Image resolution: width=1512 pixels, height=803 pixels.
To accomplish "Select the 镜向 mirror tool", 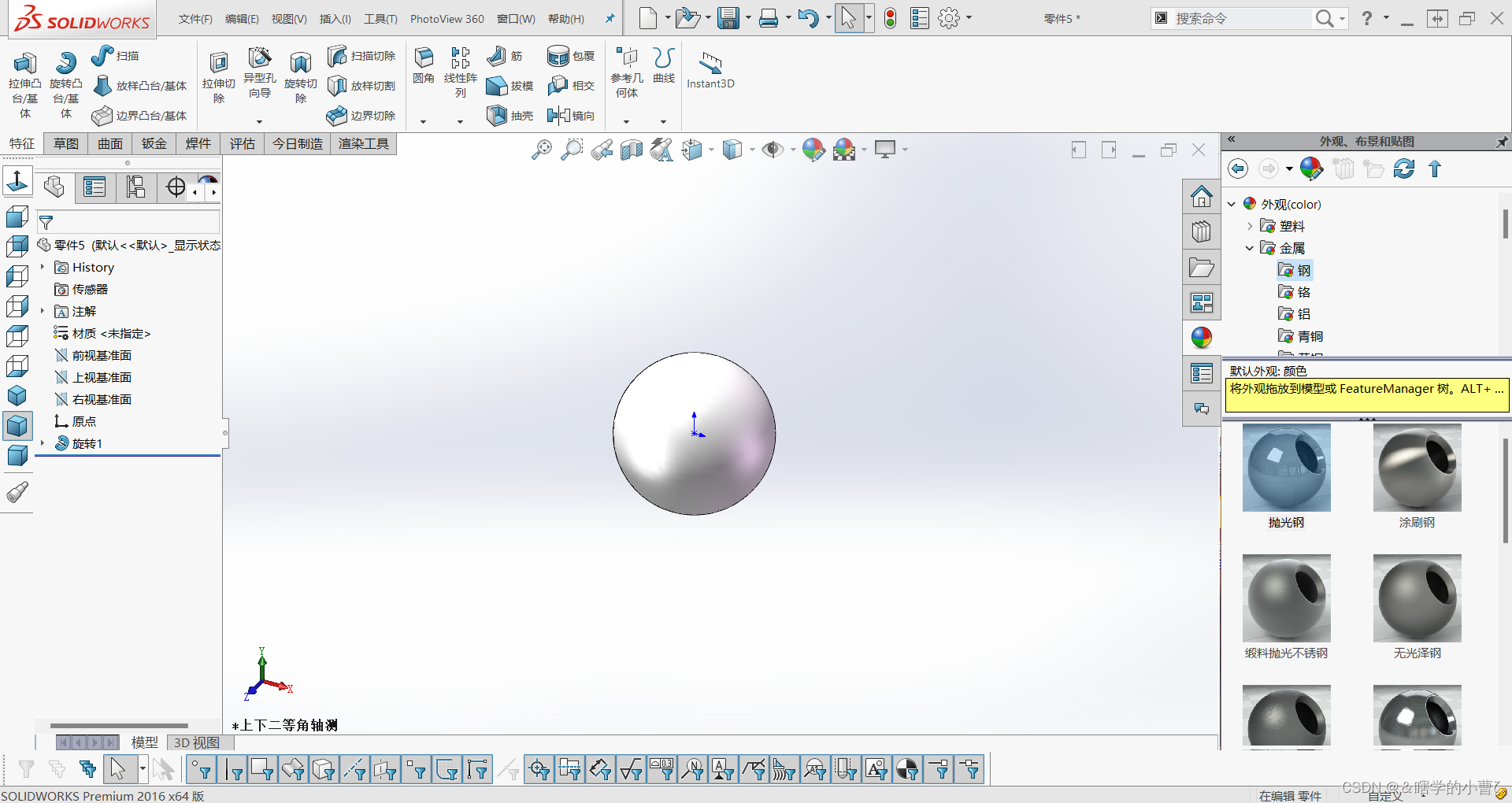I will click(x=571, y=116).
